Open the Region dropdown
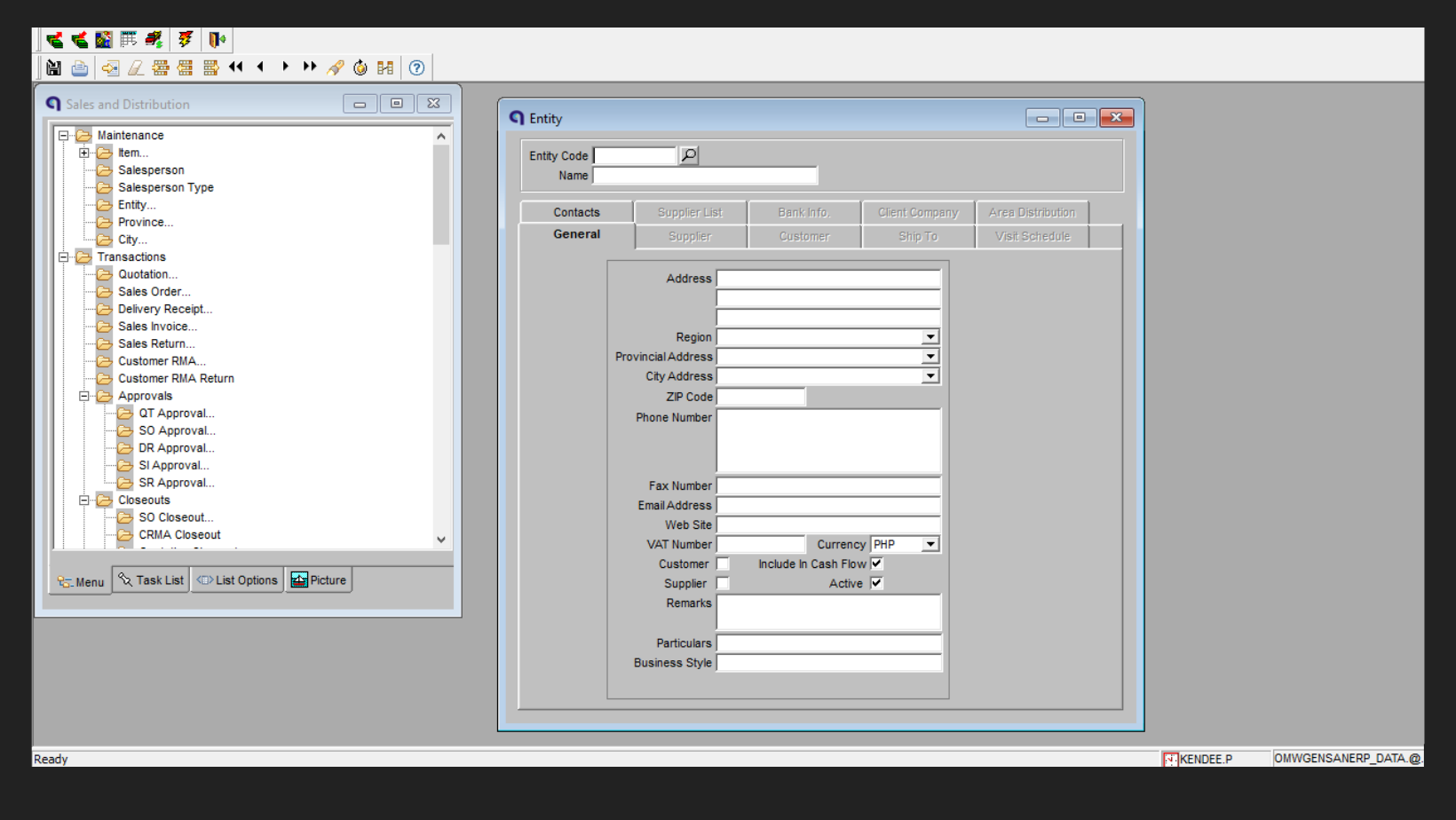The width and height of the screenshot is (1456, 820). pyautogui.click(x=930, y=337)
